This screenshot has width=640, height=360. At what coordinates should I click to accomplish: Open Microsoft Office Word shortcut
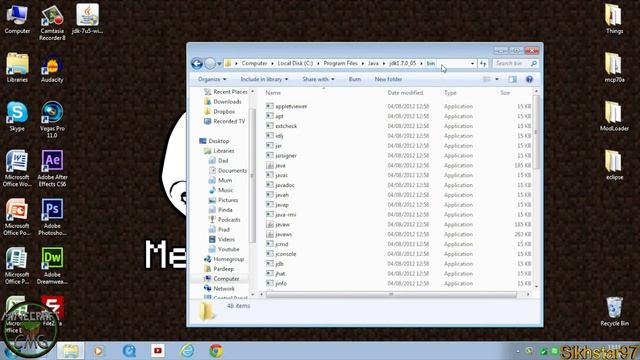[x=17, y=168]
